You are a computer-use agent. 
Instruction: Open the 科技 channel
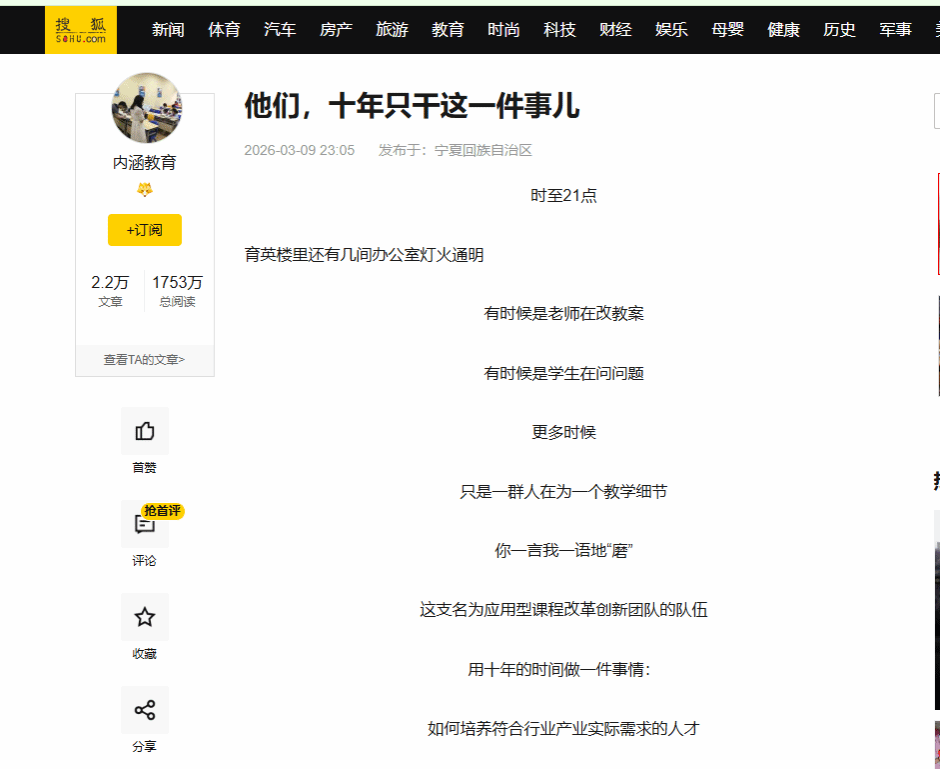pos(560,30)
